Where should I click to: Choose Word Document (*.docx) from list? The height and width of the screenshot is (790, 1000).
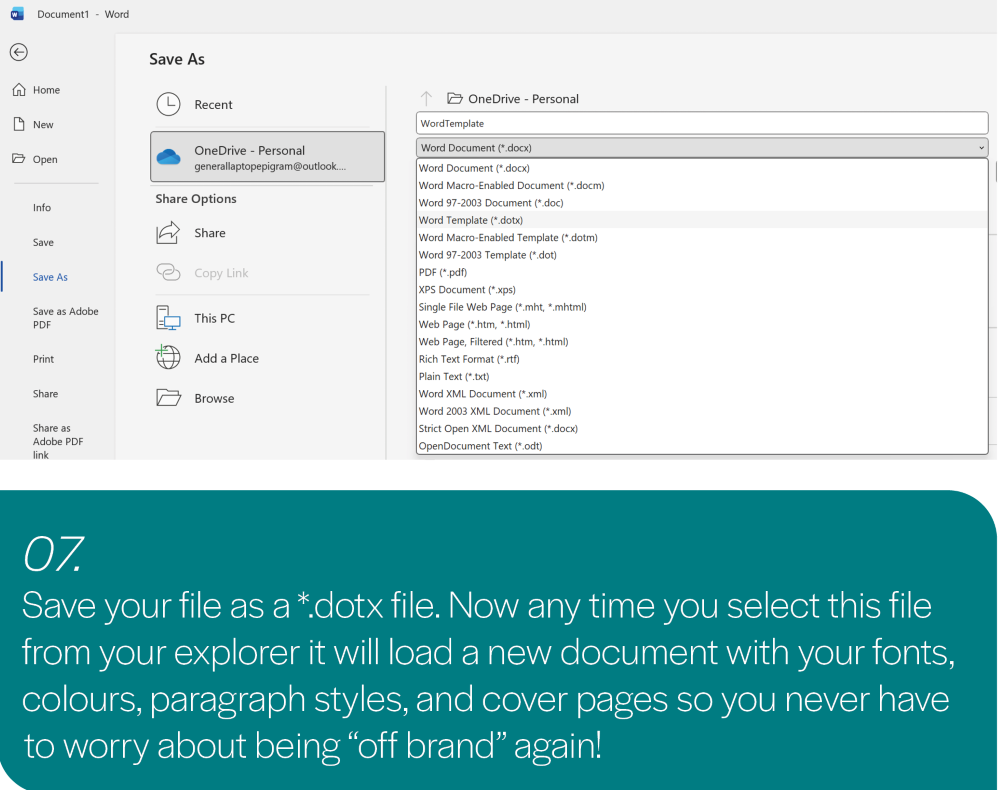coord(702,168)
